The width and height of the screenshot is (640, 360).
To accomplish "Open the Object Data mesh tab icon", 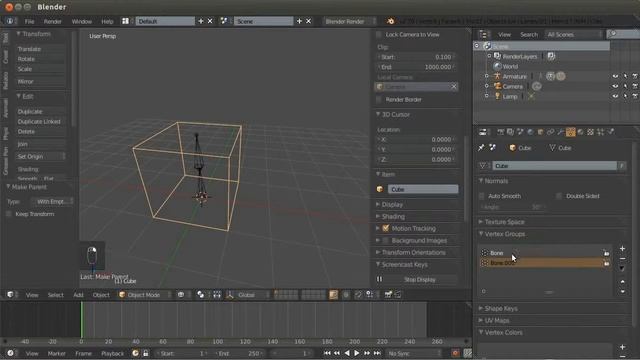I will point(571,132).
